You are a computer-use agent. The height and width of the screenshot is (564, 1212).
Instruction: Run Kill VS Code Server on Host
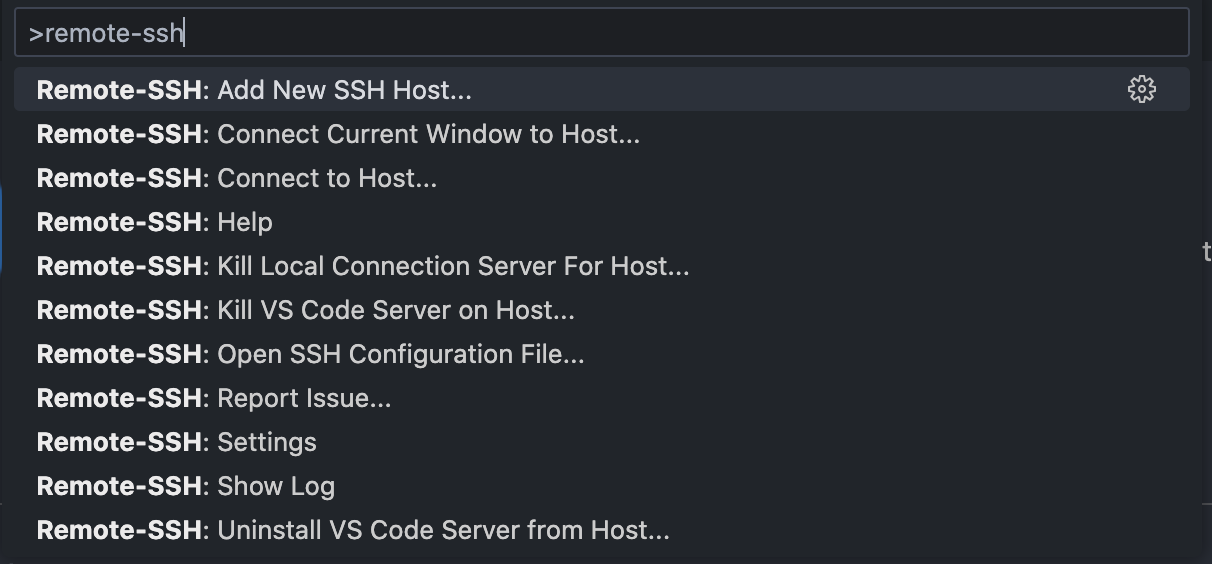(601, 310)
